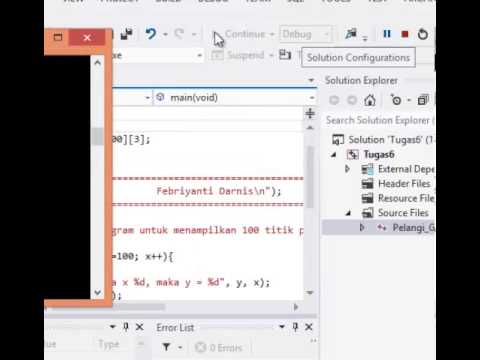Click the Error List panel title
Viewport: 480px width, 360px height.
175,328
